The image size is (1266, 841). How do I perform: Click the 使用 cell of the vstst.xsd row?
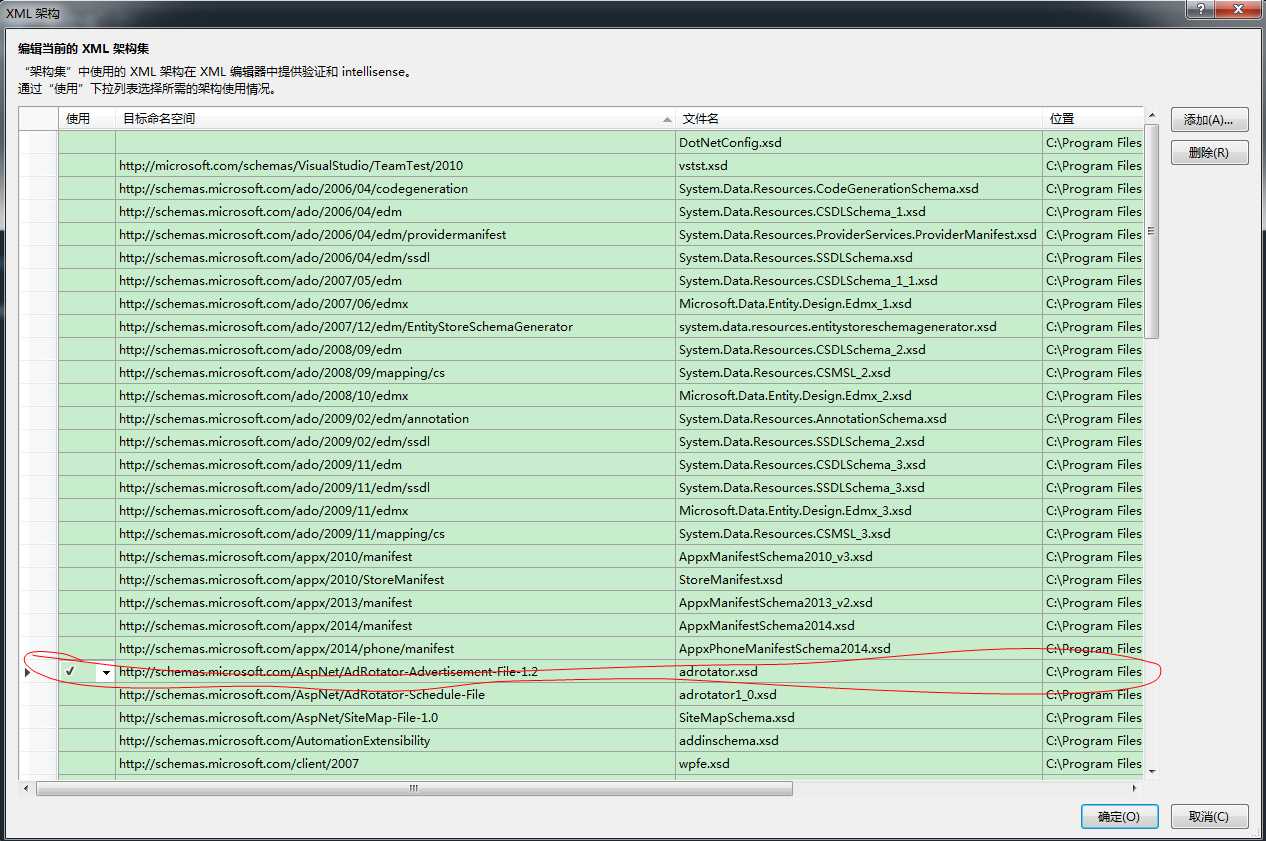pyautogui.click(x=87, y=166)
